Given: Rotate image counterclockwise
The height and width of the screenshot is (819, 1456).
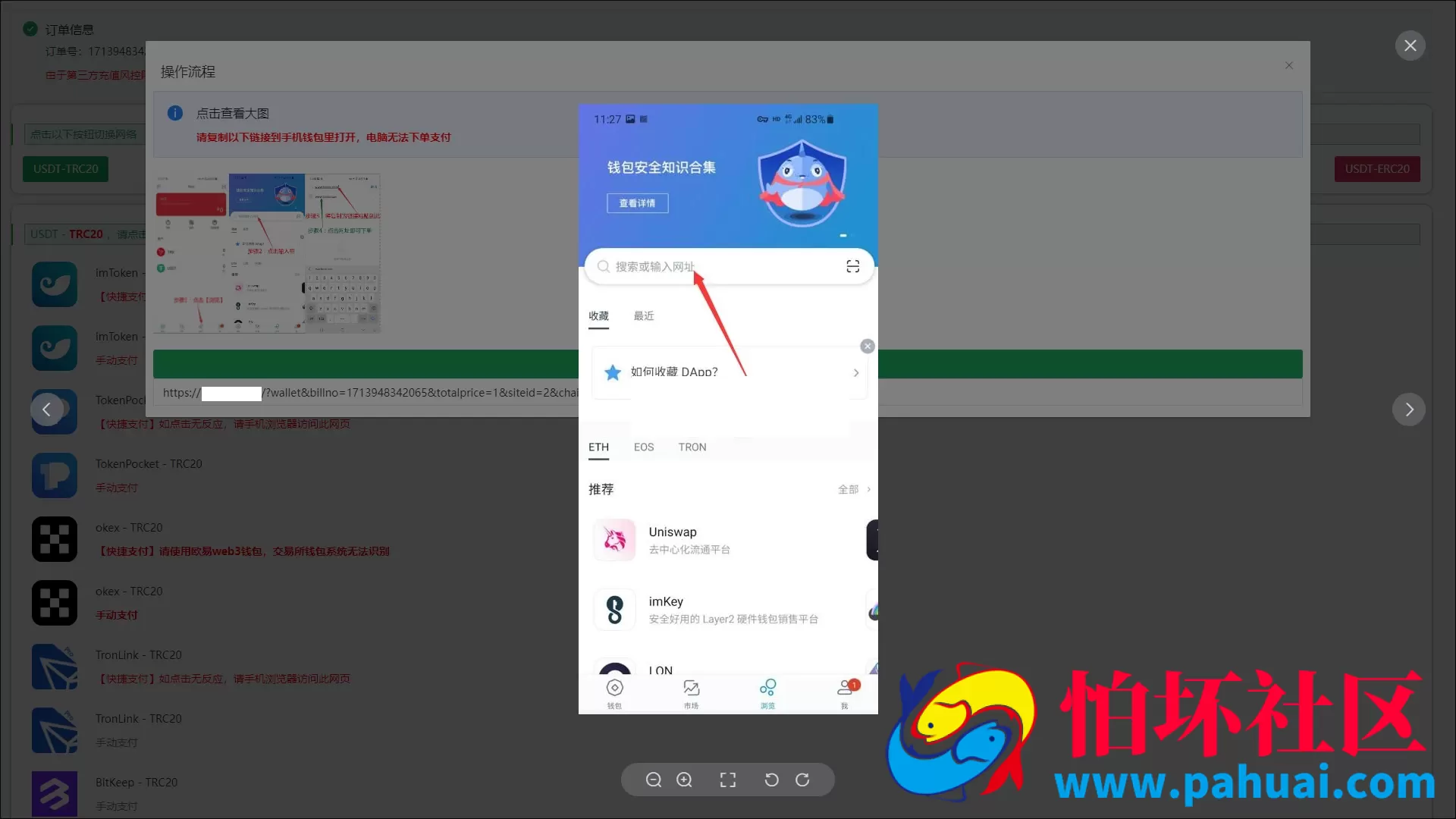Looking at the screenshot, I should [771, 780].
